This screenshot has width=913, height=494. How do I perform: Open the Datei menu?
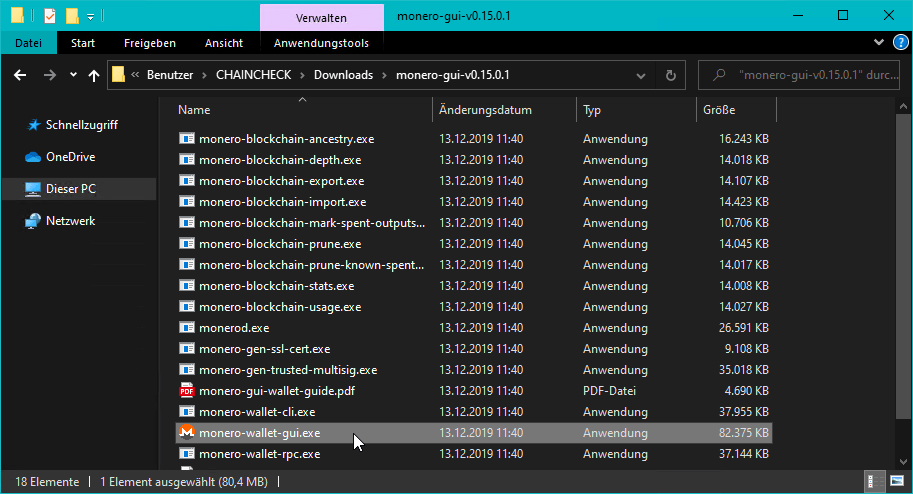click(x=29, y=43)
